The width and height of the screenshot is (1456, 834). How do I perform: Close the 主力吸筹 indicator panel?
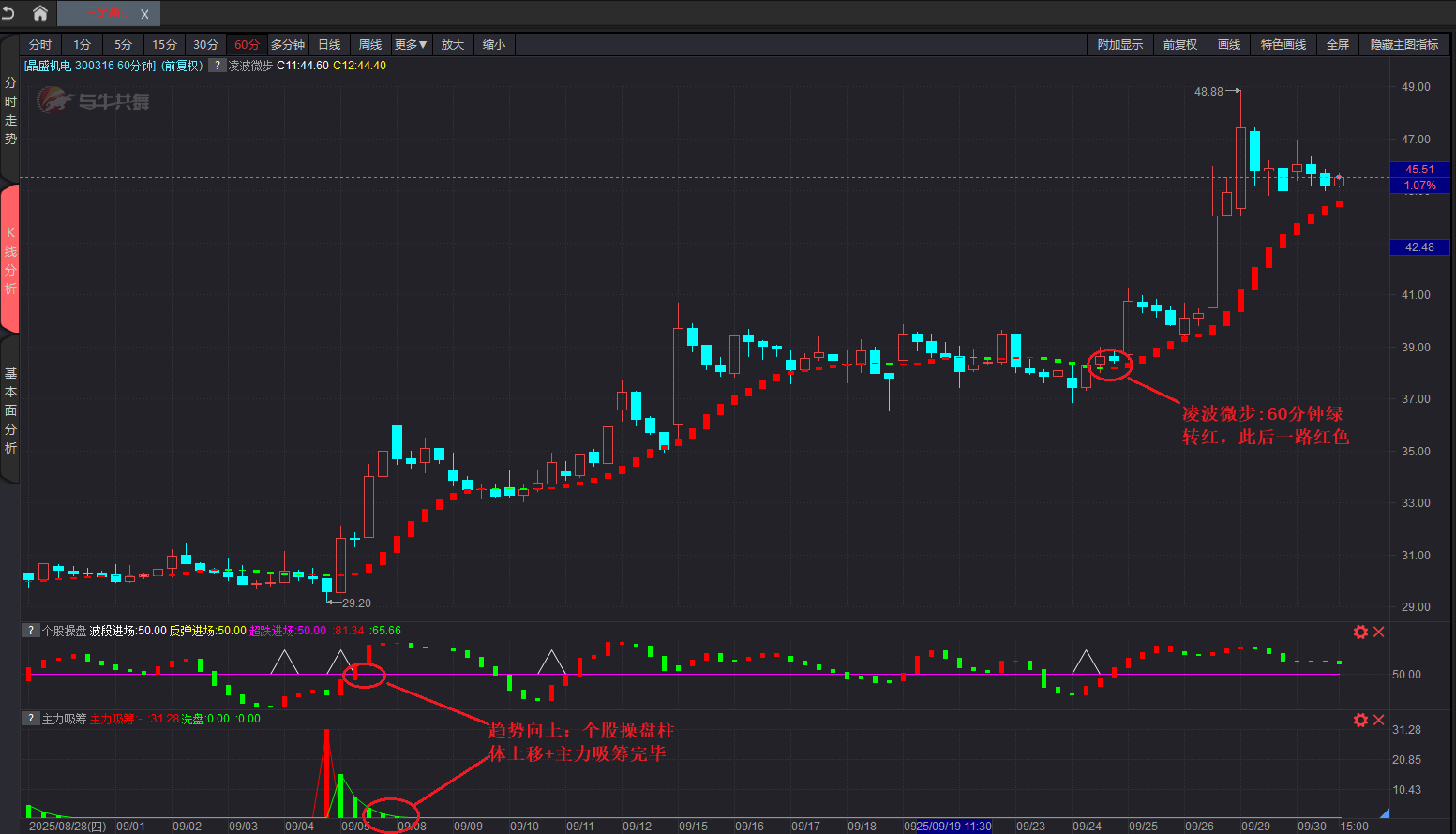coord(1379,720)
